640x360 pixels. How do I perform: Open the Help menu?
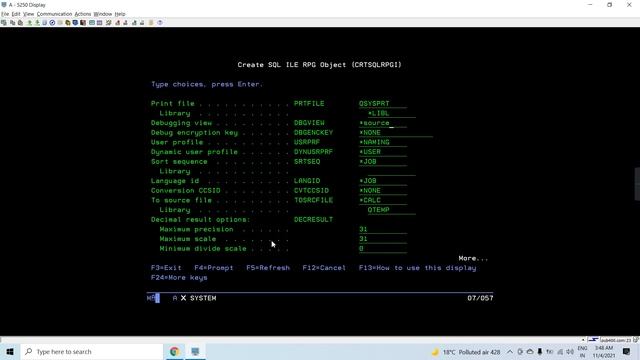120,14
